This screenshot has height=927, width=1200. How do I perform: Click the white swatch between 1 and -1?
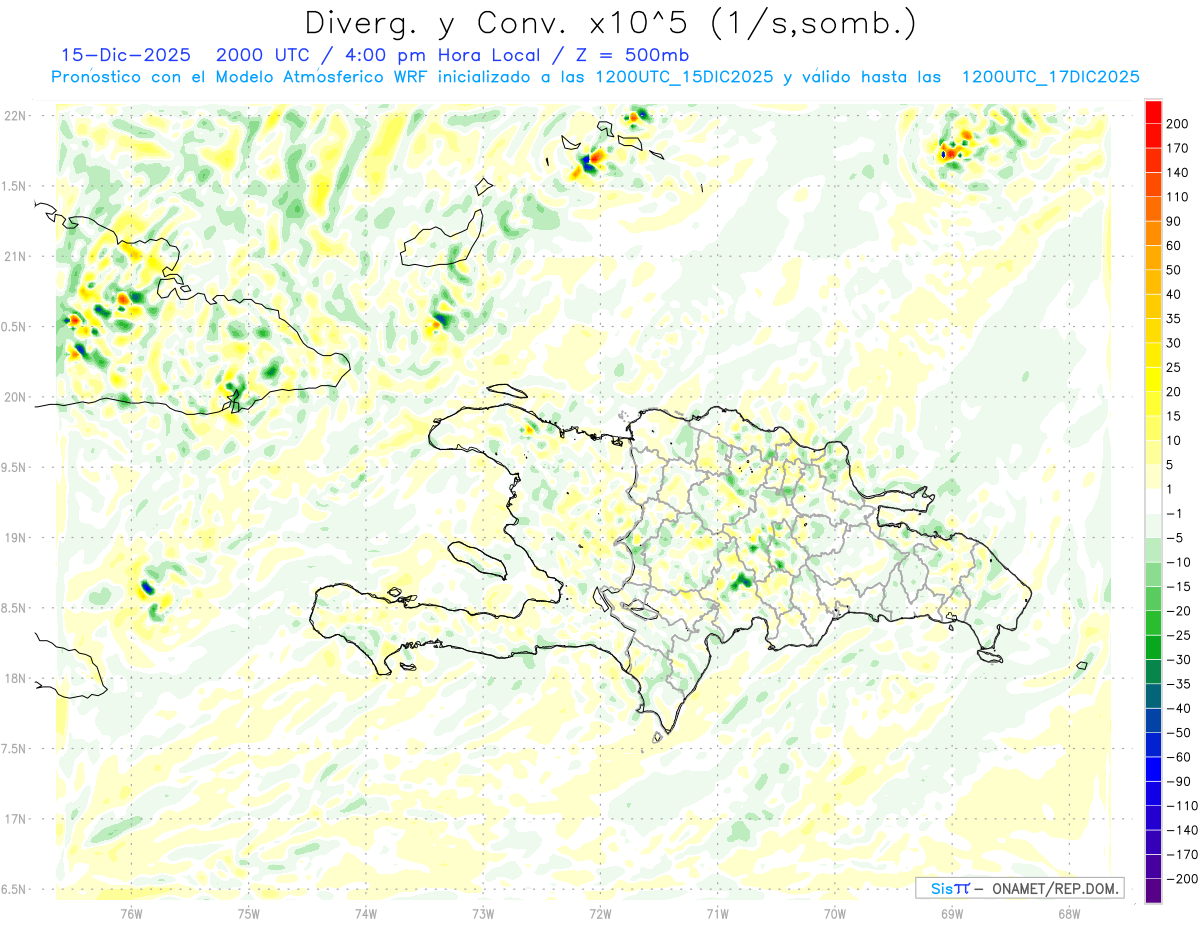tap(1153, 501)
